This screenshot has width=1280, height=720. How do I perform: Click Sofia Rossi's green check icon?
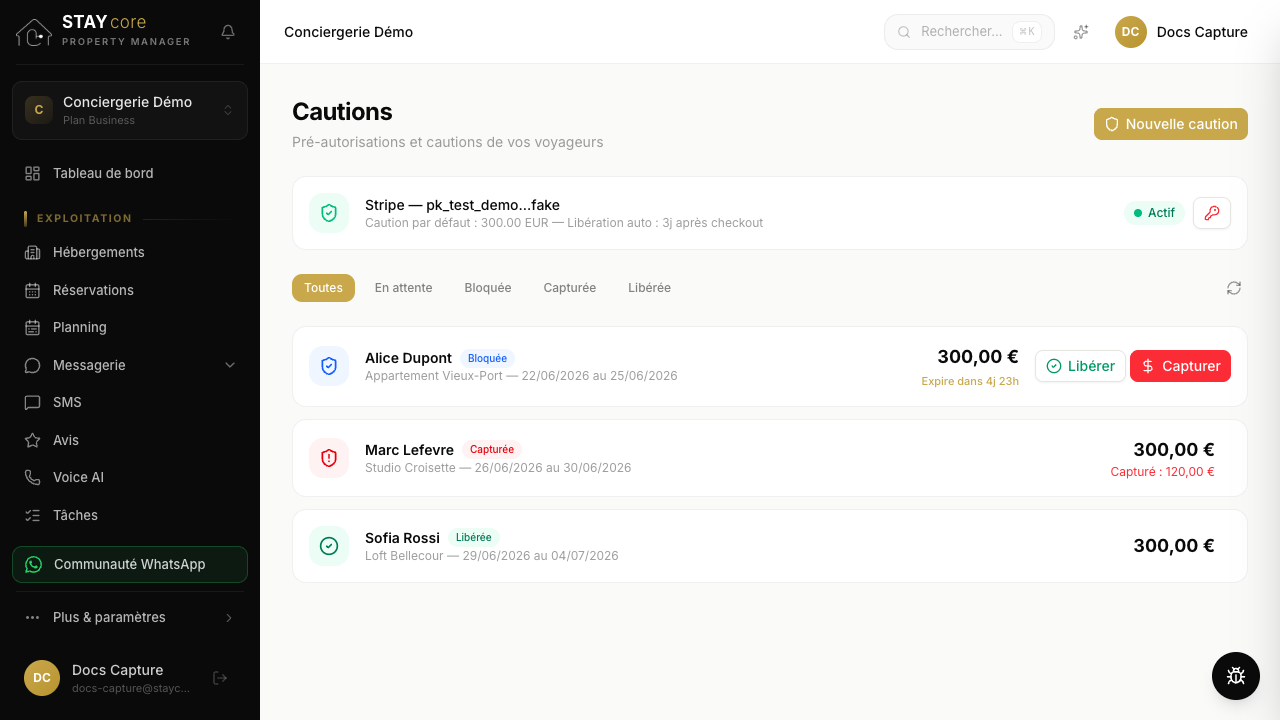(x=329, y=546)
